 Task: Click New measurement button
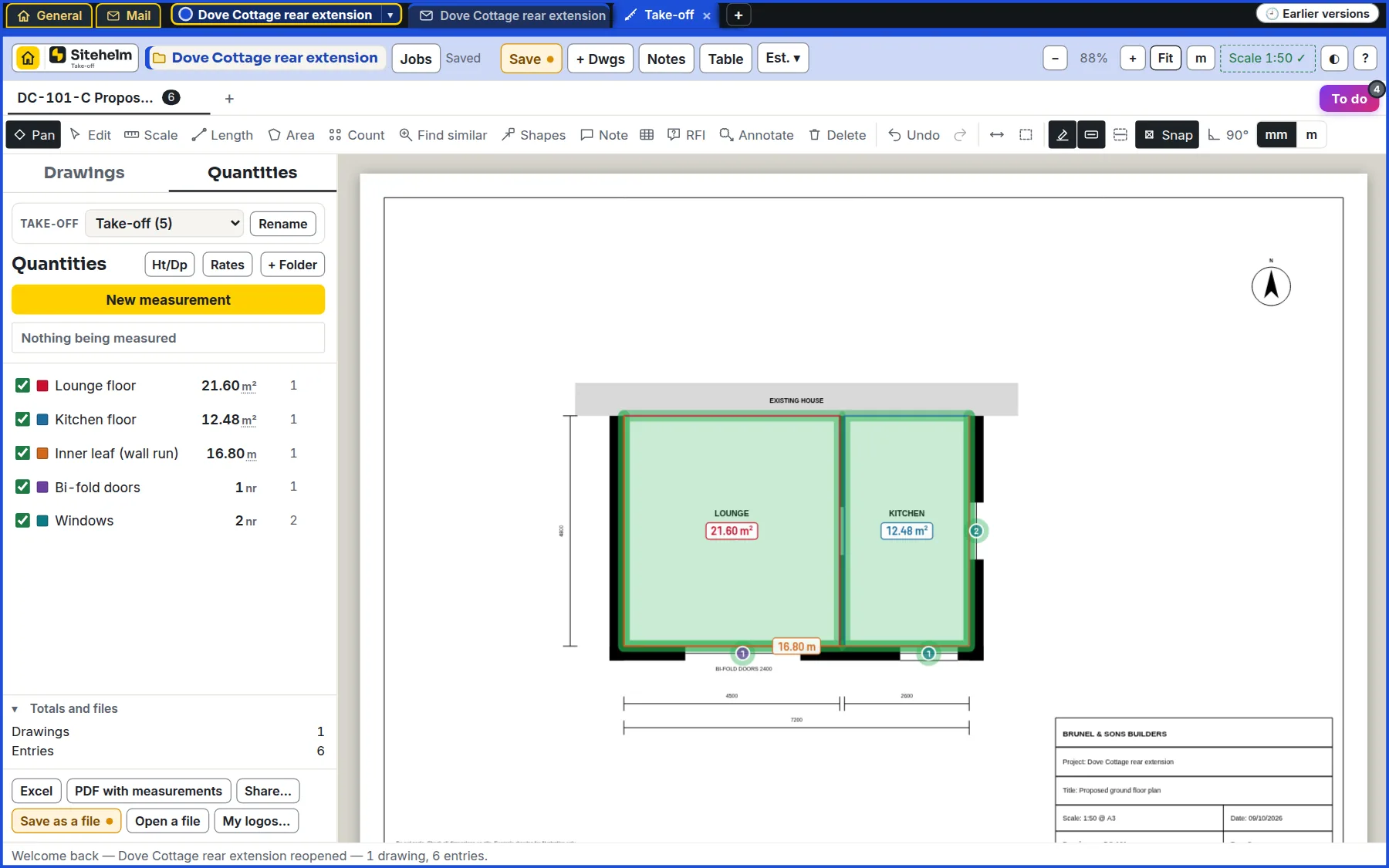click(168, 299)
